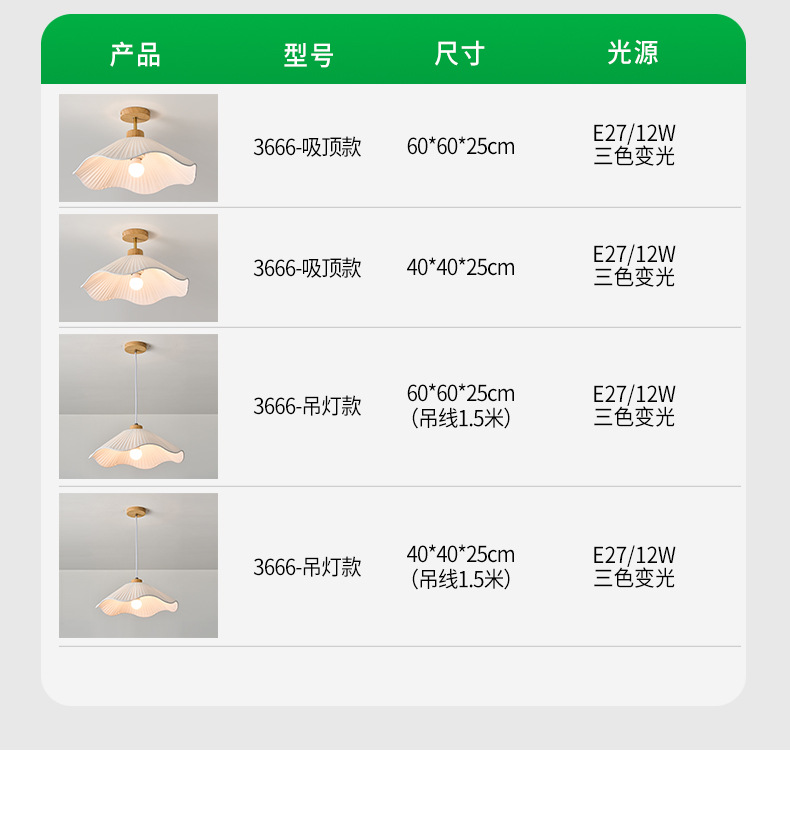This screenshot has width=790, height=820.
Task: Select first row model 3666-吸顶款
Action: click(x=307, y=147)
